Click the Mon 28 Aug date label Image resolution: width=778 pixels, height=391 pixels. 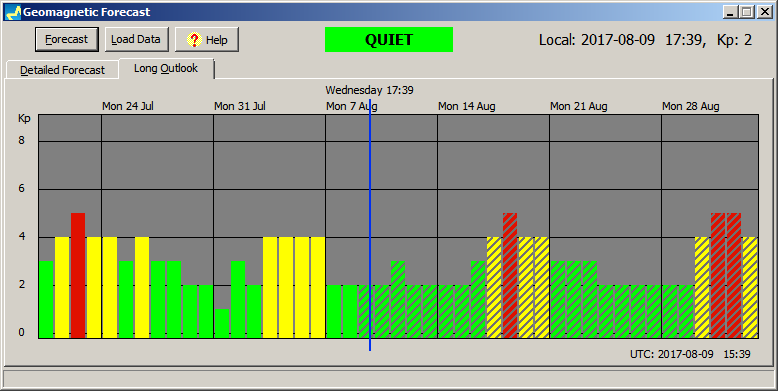[691, 106]
